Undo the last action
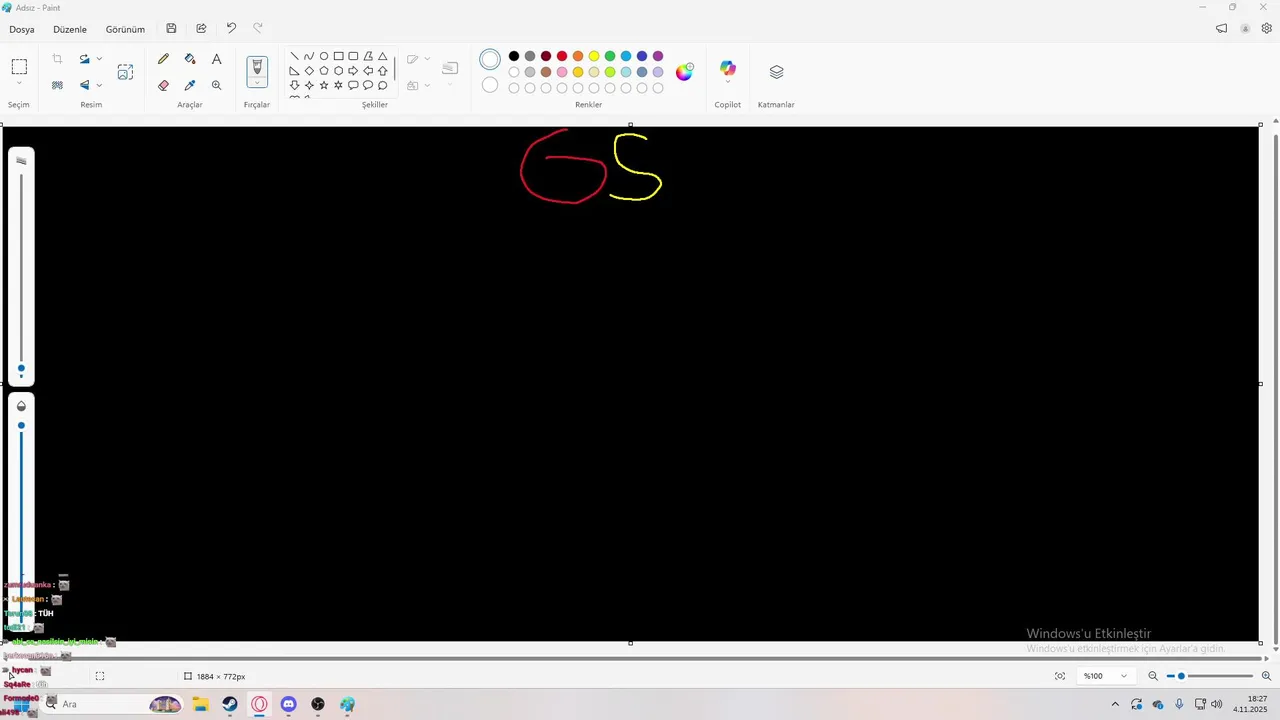 [x=231, y=29]
